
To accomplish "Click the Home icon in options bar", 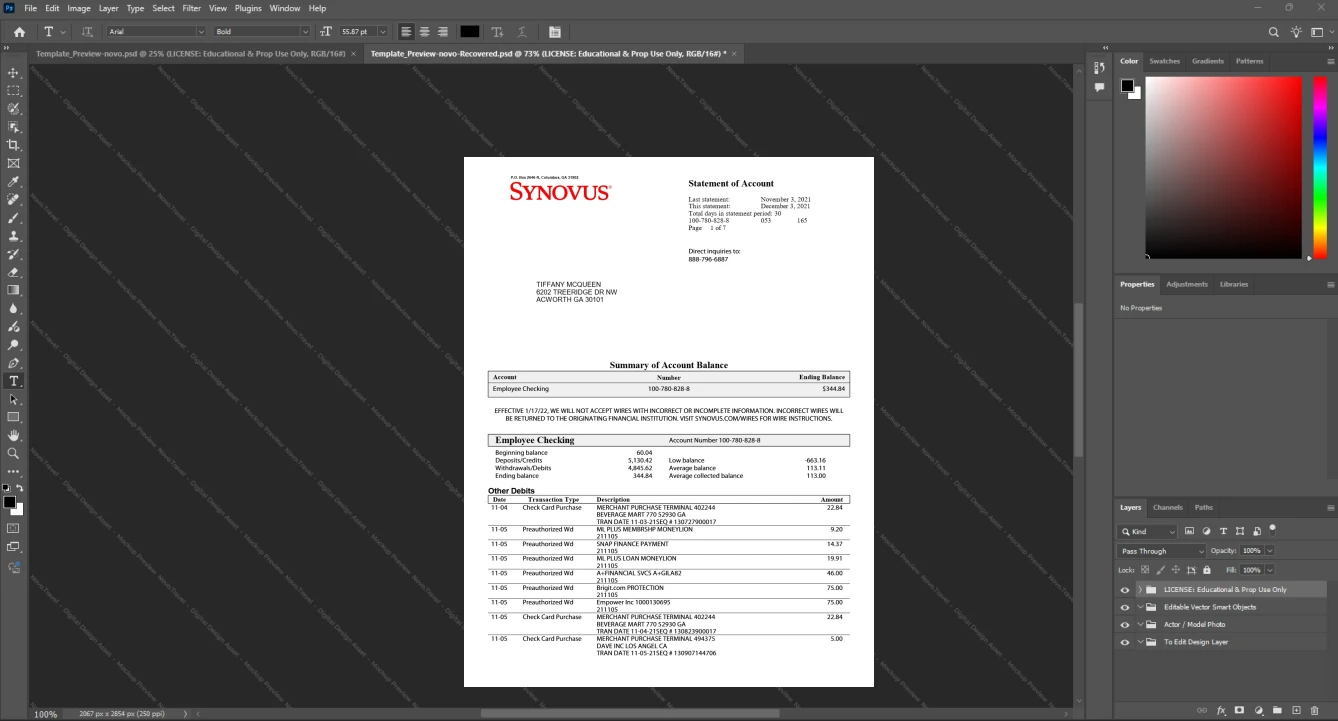I will pyautogui.click(x=19, y=32).
